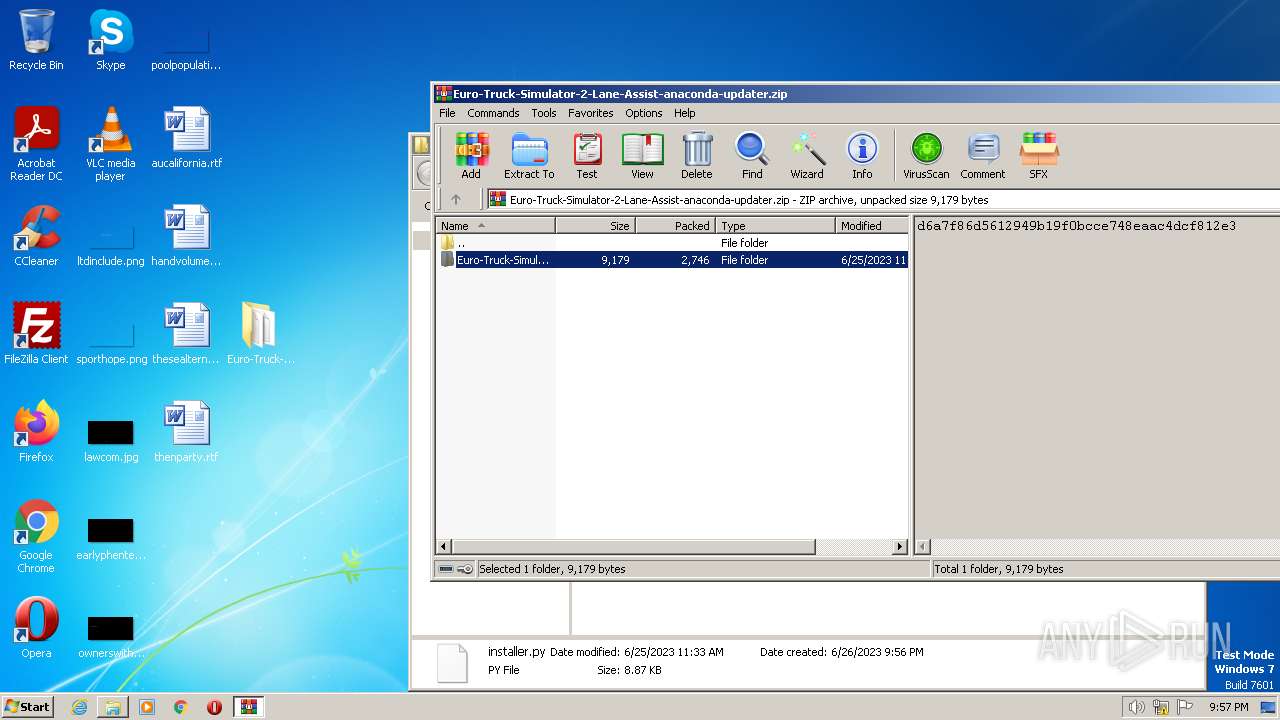This screenshot has height=720, width=1280.
Task: Open the Comment tool
Action: [983, 156]
